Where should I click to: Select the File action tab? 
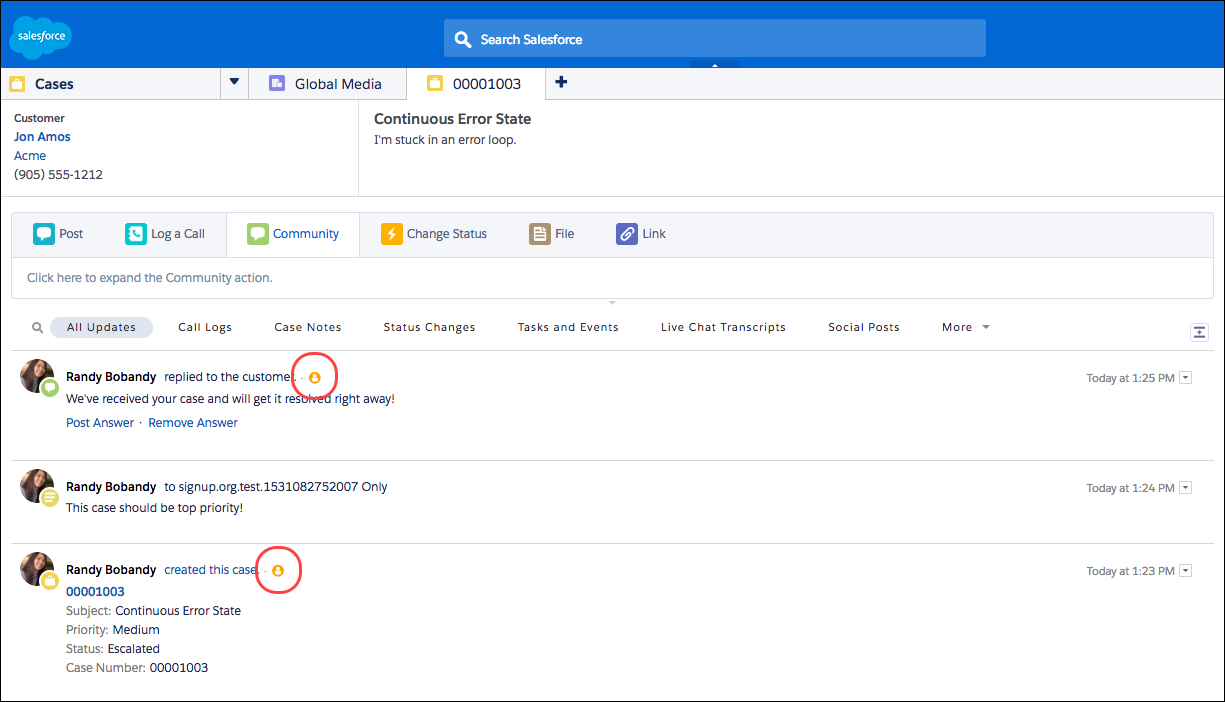click(x=552, y=234)
